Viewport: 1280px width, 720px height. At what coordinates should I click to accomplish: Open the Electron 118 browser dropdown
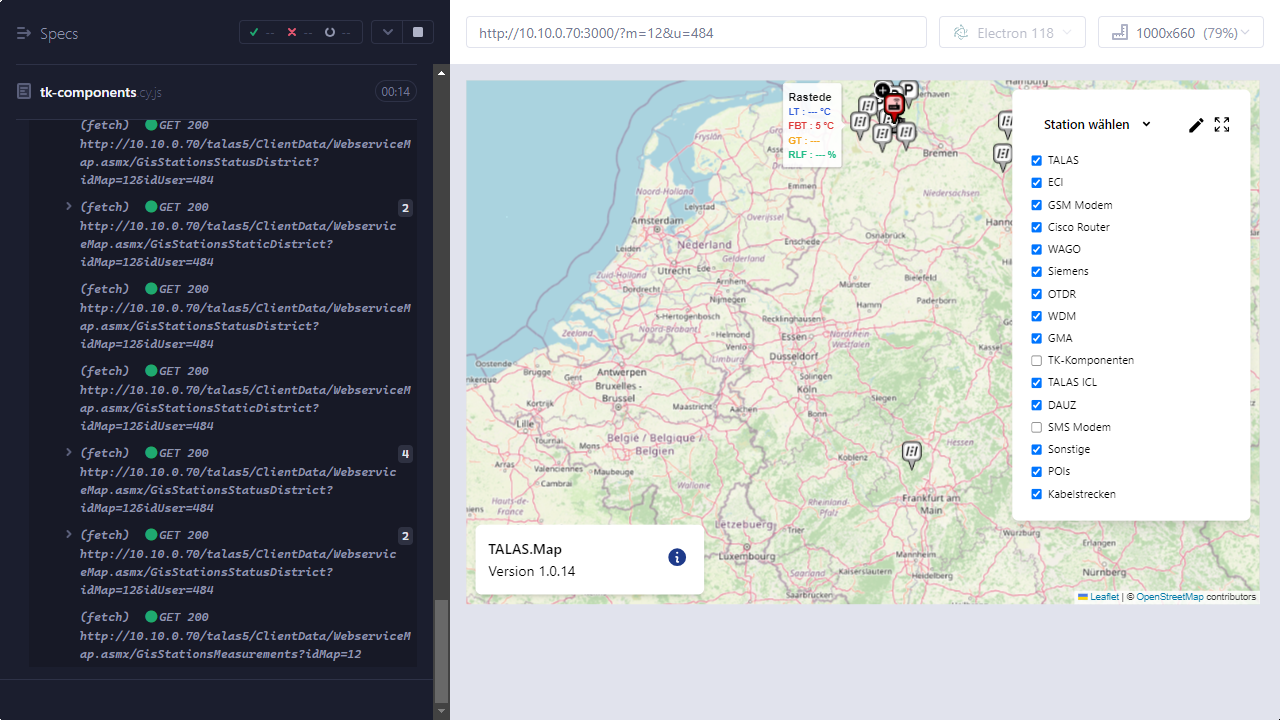click(1014, 33)
